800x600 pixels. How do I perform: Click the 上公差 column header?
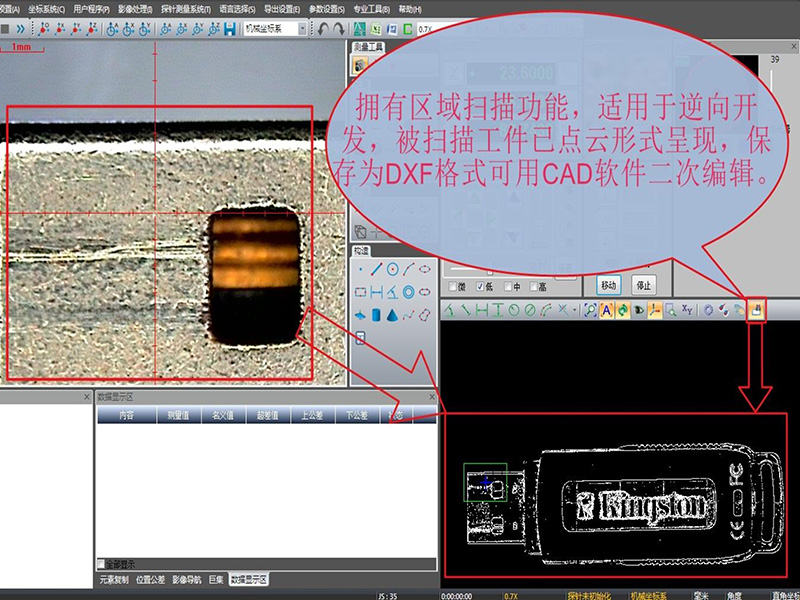312,415
